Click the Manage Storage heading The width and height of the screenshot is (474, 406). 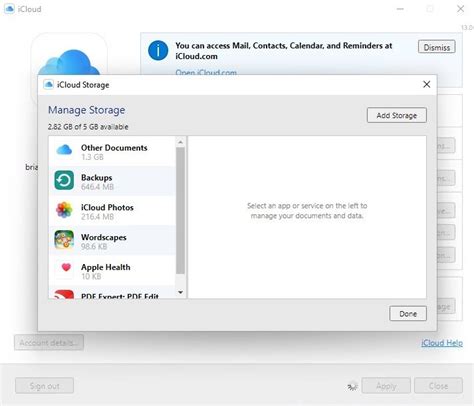point(87,110)
